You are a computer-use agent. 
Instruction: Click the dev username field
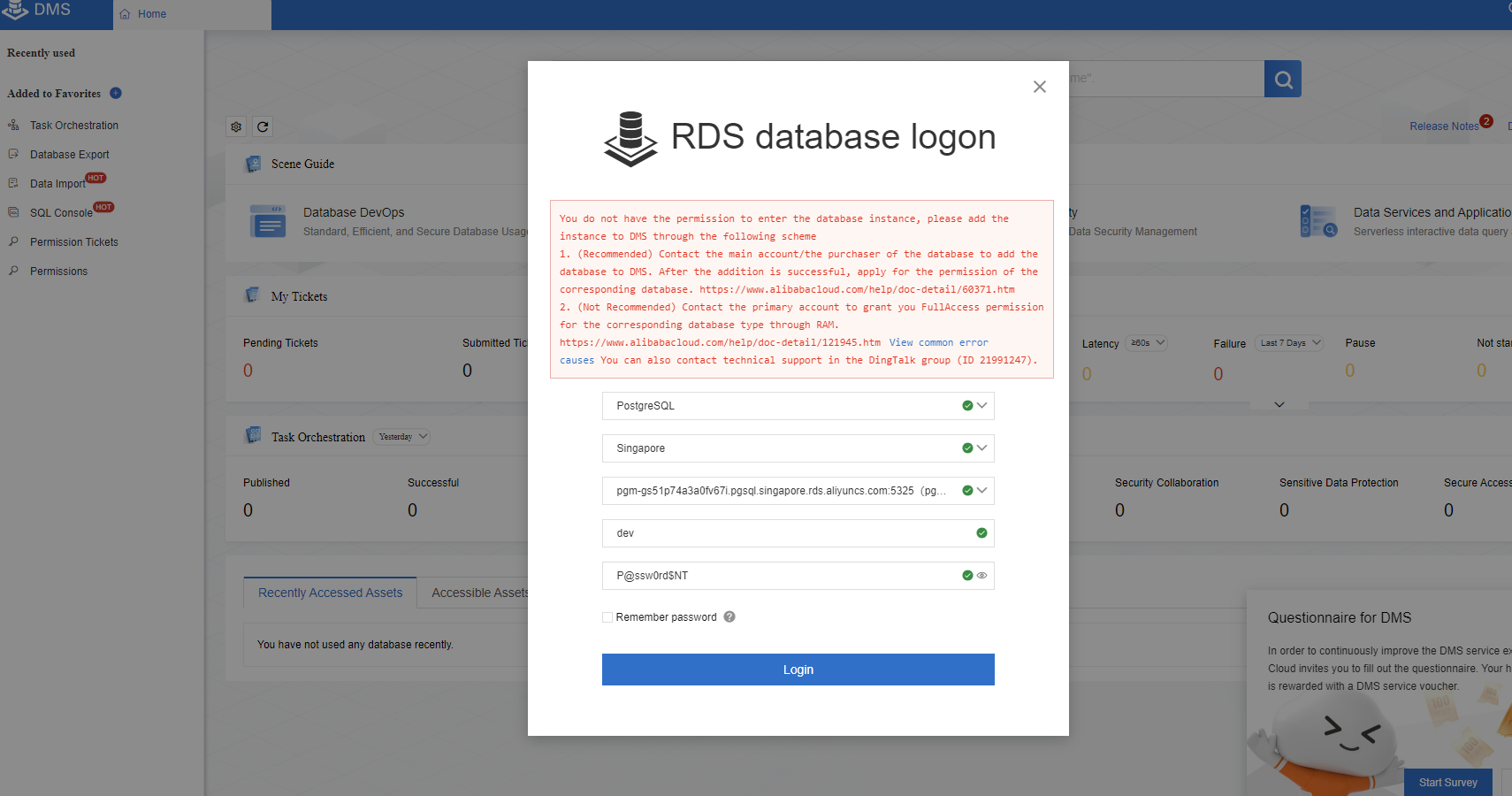coord(798,533)
